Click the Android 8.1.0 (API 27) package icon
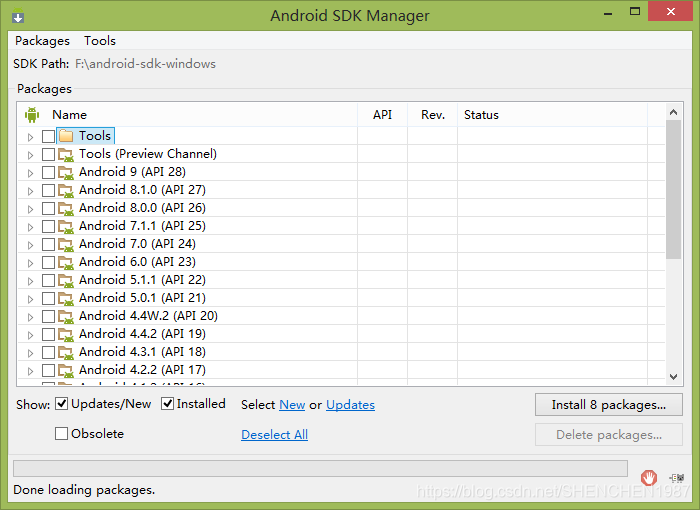Viewport: 700px width, 510px height. point(66,190)
